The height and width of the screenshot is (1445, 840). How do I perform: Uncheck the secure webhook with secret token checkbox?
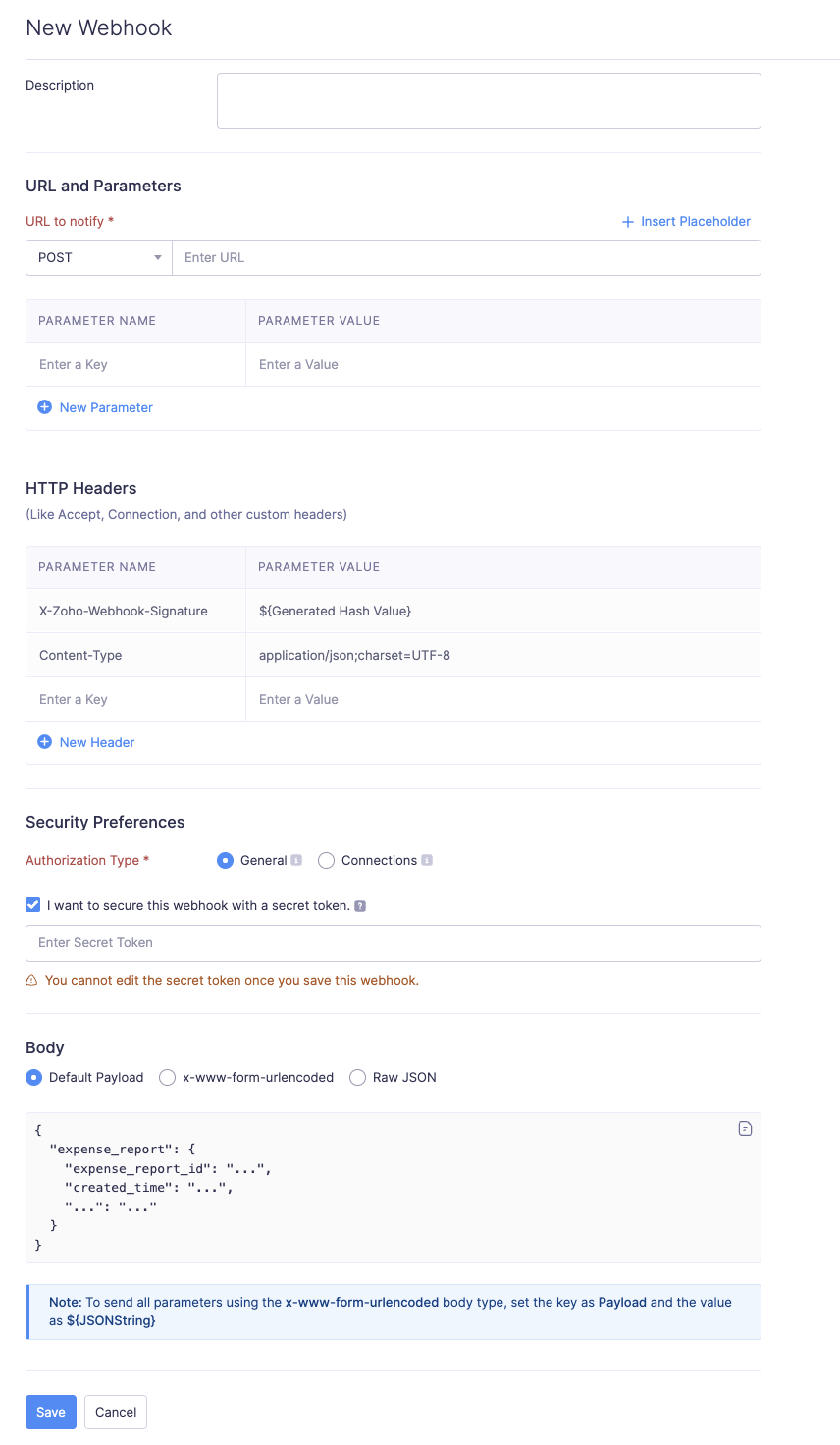[33, 905]
